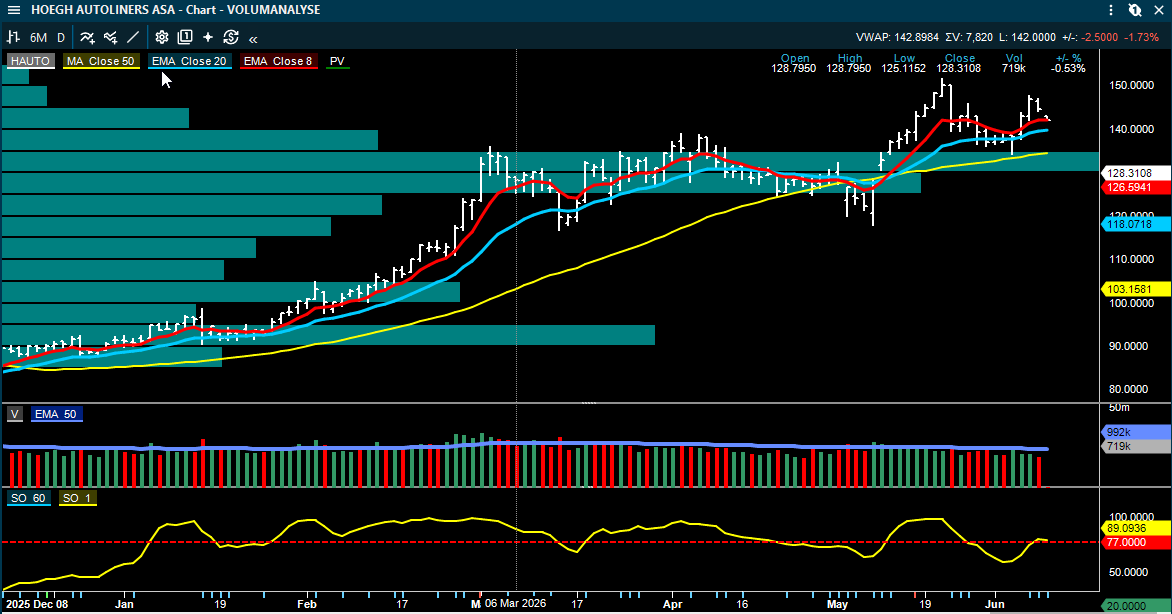Image resolution: width=1172 pixels, height=614 pixels.
Task: Click the Apr date axis label
Action: pyautogui.click(x=673, y=604)
